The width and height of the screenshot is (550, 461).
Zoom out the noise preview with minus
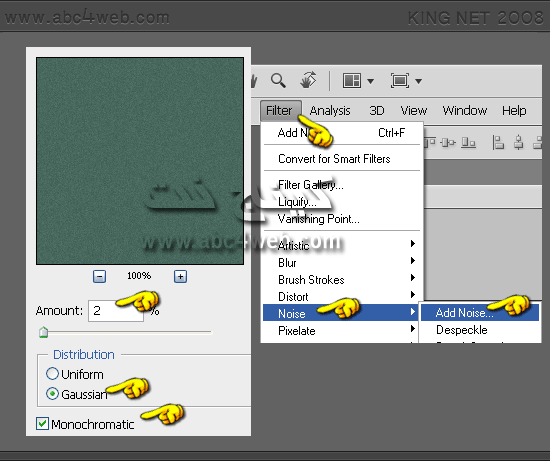click(x=99, y=276)
